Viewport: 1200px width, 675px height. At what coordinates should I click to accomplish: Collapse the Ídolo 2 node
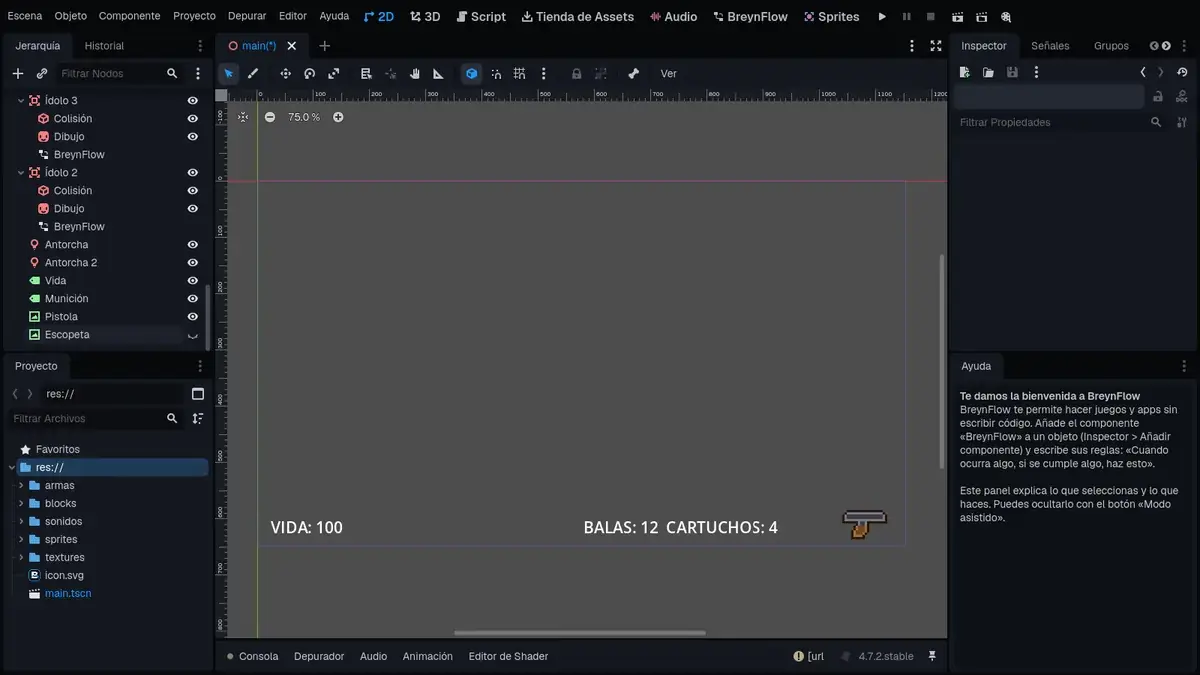(21, 173)
